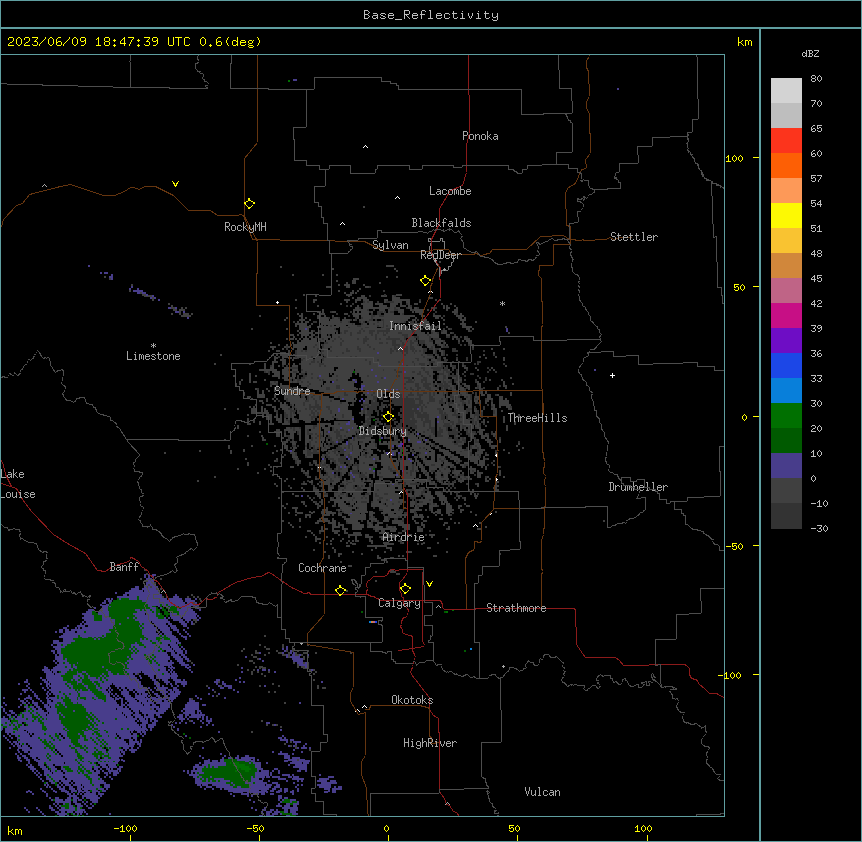Select the white plus marker north of Drumheller

coord(612,375)
